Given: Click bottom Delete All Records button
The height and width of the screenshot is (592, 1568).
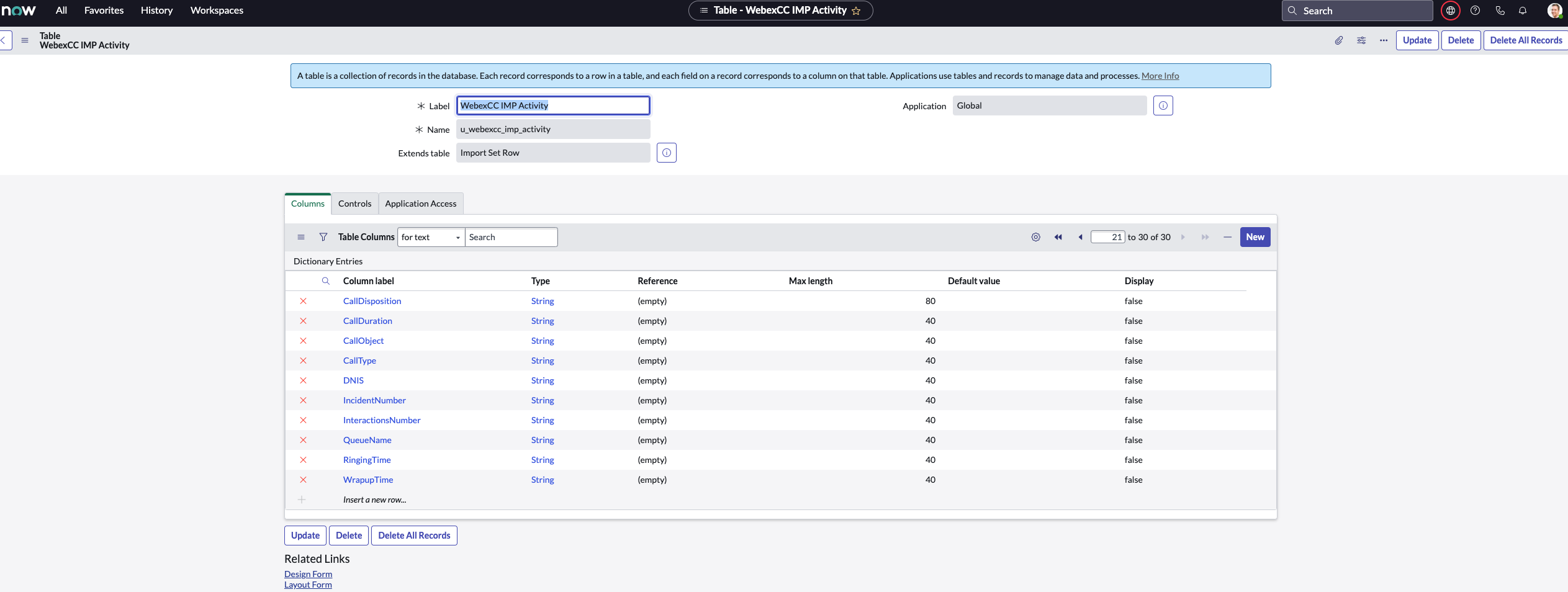Looking at the screenshot, I should point(414,536).
